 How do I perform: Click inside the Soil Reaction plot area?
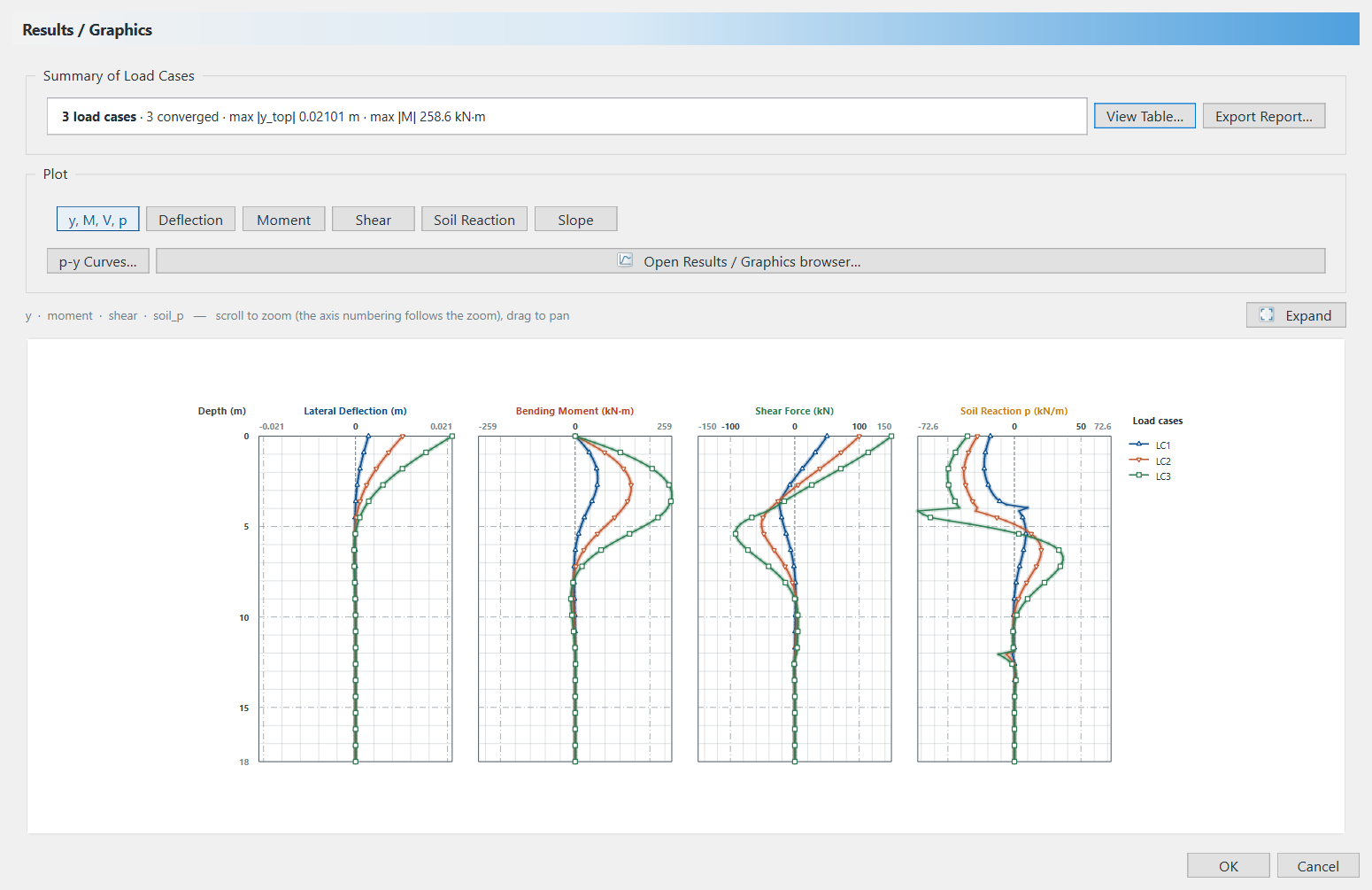[x=1014, y=599]
